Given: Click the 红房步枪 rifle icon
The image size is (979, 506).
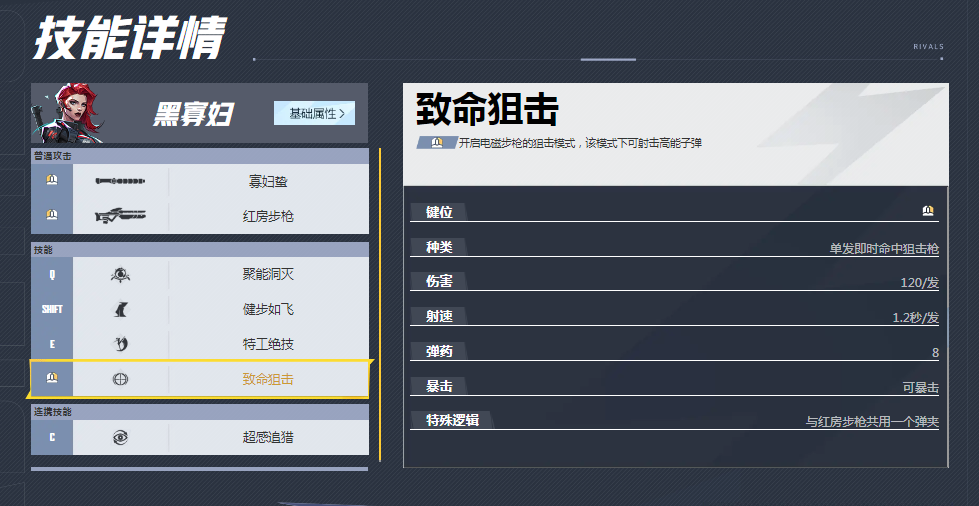Looking at the screenshot, I should [x=120, y=216].
